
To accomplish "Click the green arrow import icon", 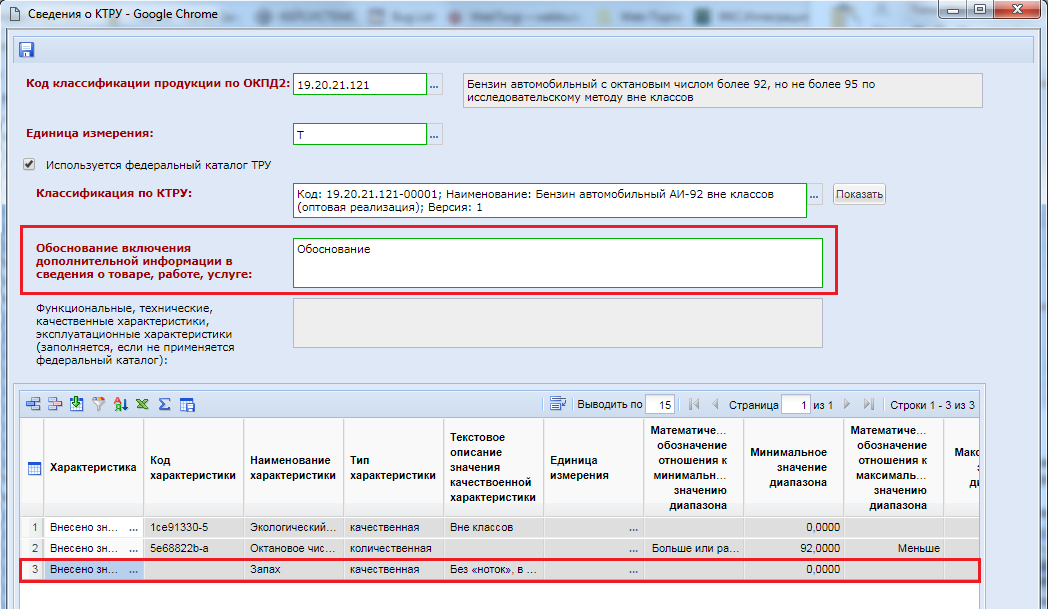I will click(76, 404).
